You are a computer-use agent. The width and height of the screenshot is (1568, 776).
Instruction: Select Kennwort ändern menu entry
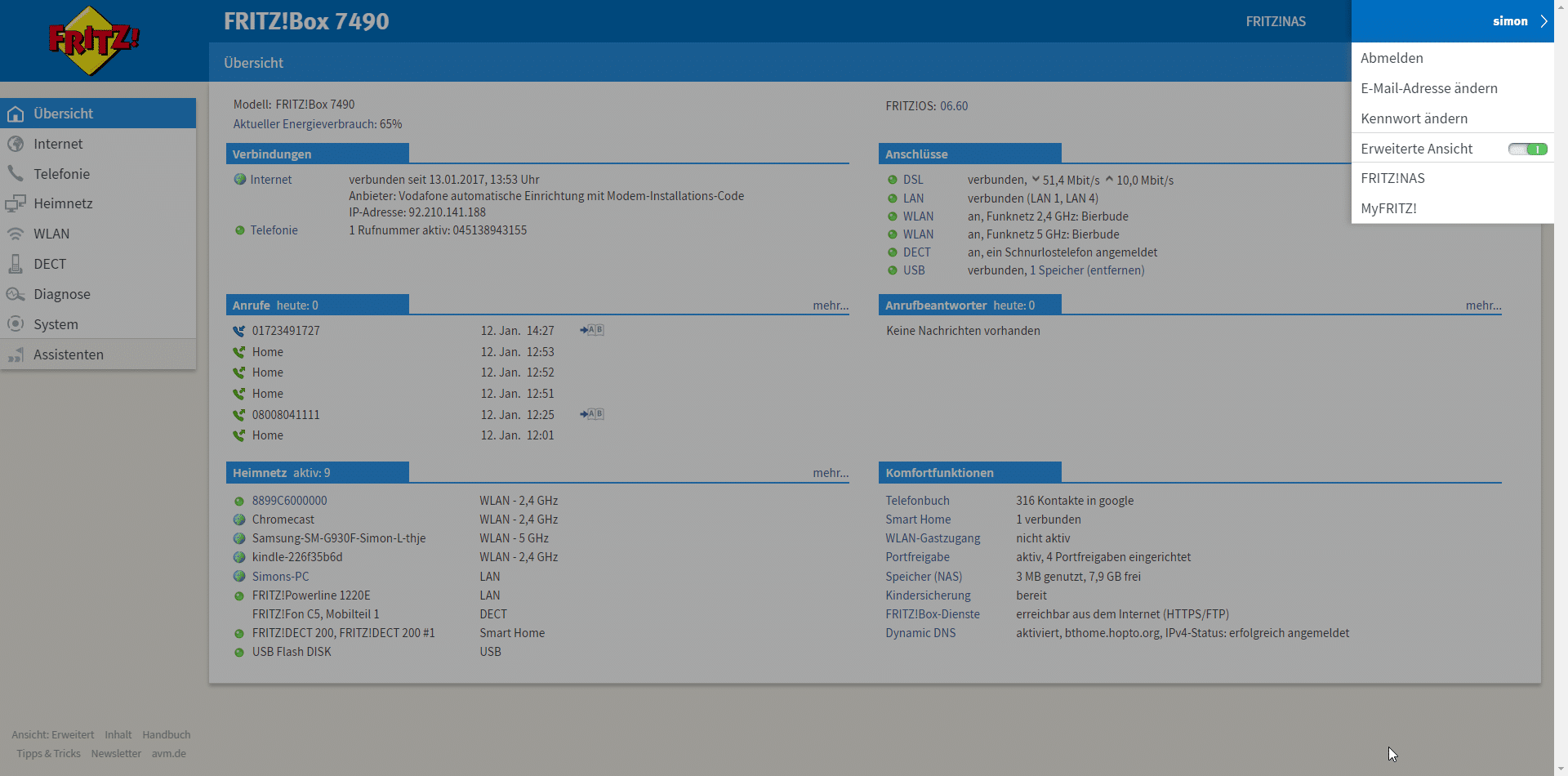tap(1414, 118)
